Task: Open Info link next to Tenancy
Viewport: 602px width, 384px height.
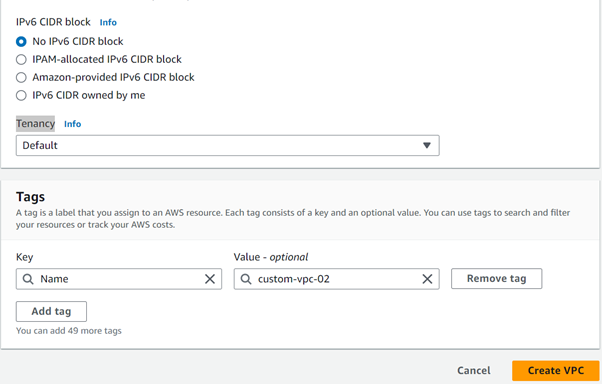Action: tap(73, 124)
